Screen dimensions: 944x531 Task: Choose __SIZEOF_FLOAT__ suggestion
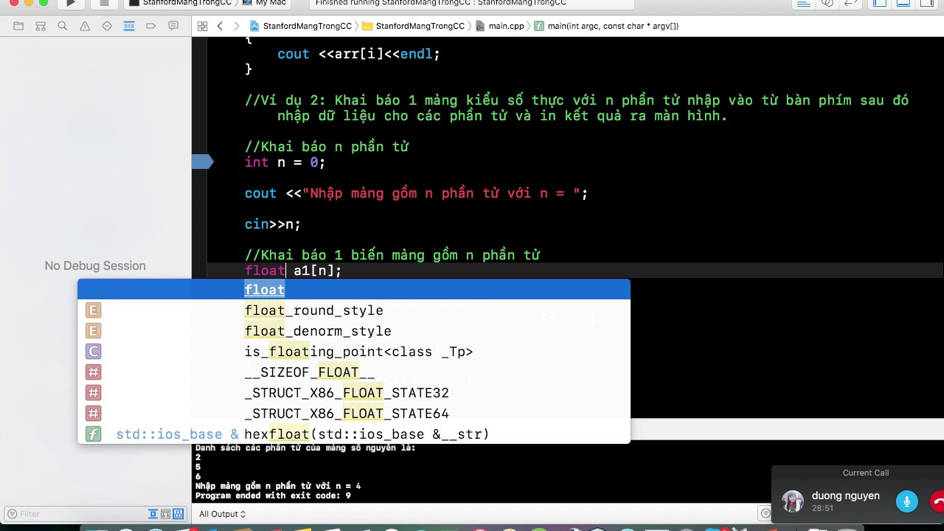(354, 372)
